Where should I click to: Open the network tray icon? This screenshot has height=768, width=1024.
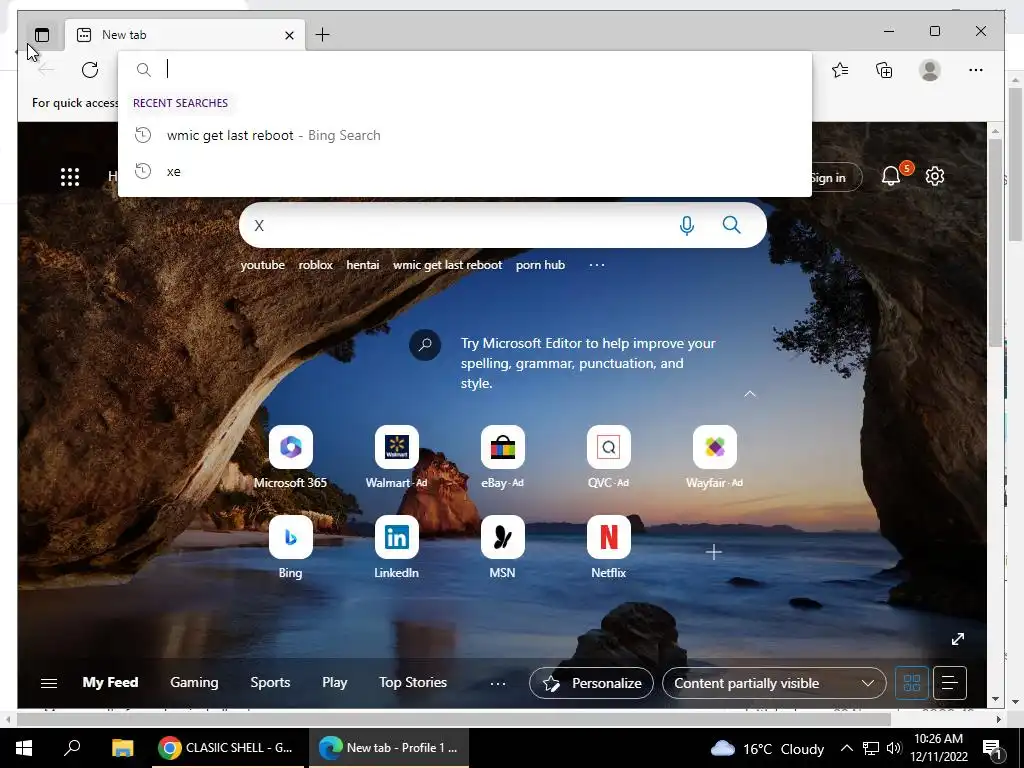871,748
